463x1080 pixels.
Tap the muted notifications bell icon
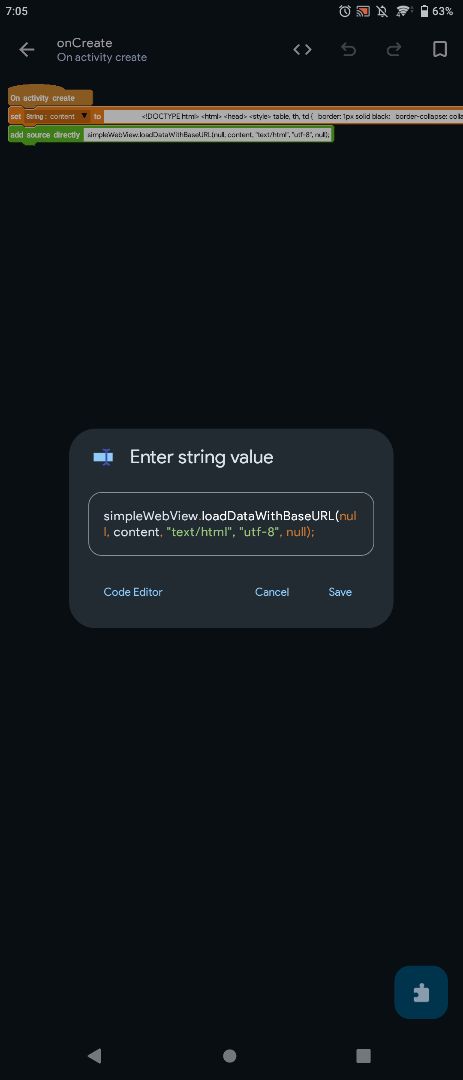tap(382, 11)
